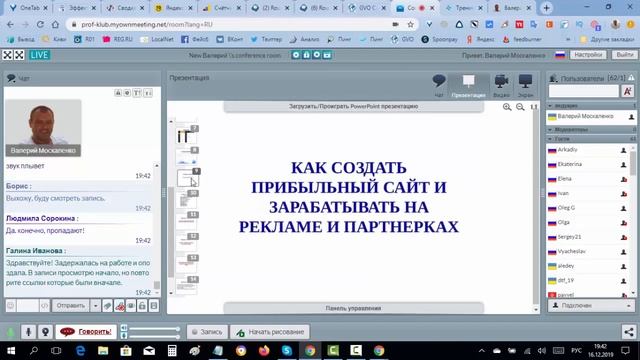Viewport: 640px width, 360px height.
Task: Click the second layout arrows icon beside LIVE
Action: 19,55
